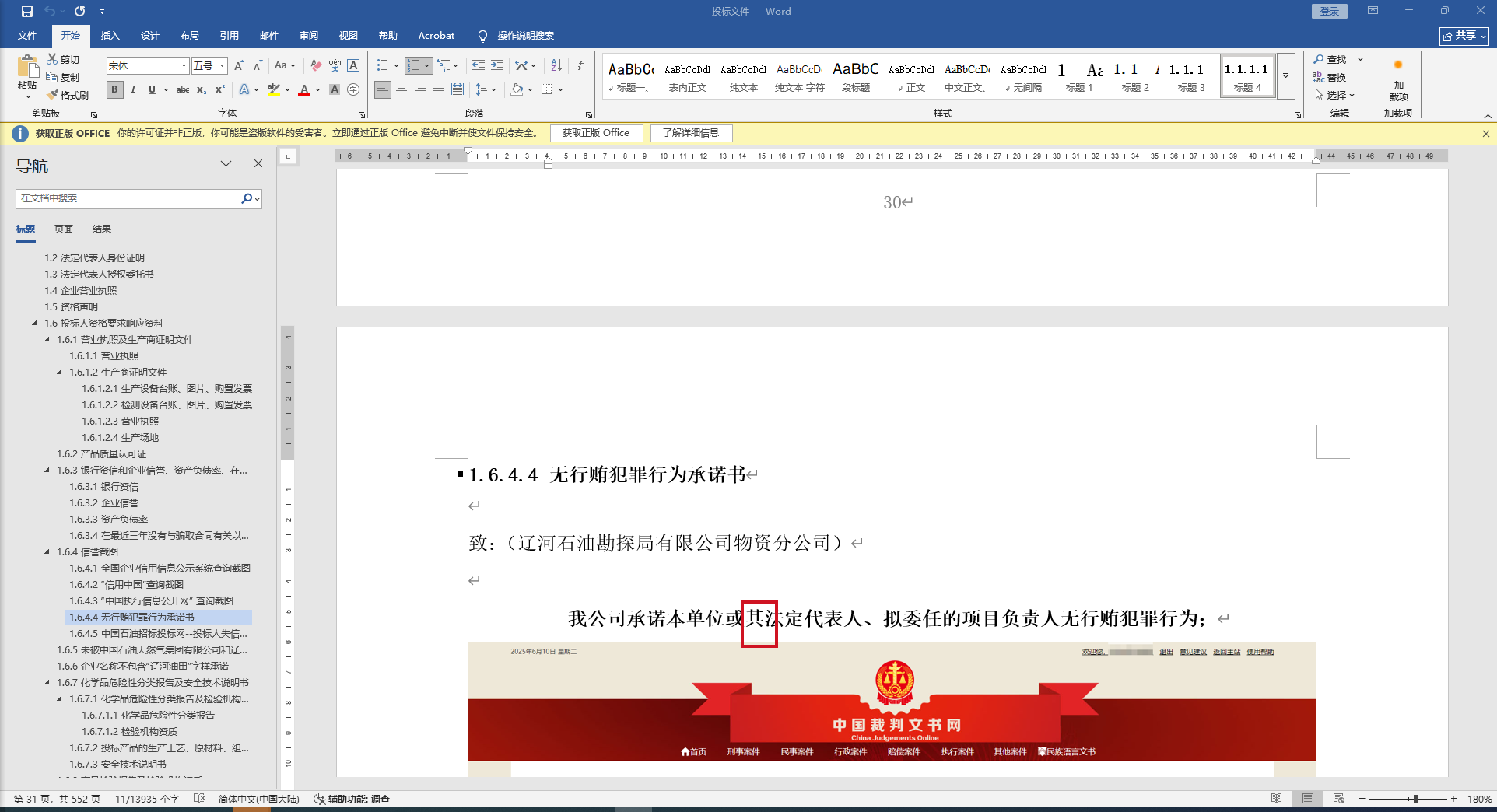This screenshot has height=812, width=1497.
Task: Switch to the 插入 (Insert) ribbon tab
Action: tap(110, 36)
